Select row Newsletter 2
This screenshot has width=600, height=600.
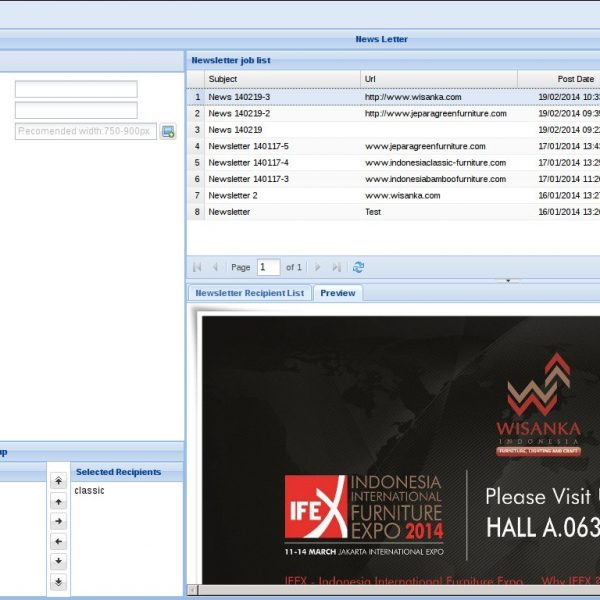(393, 196)
